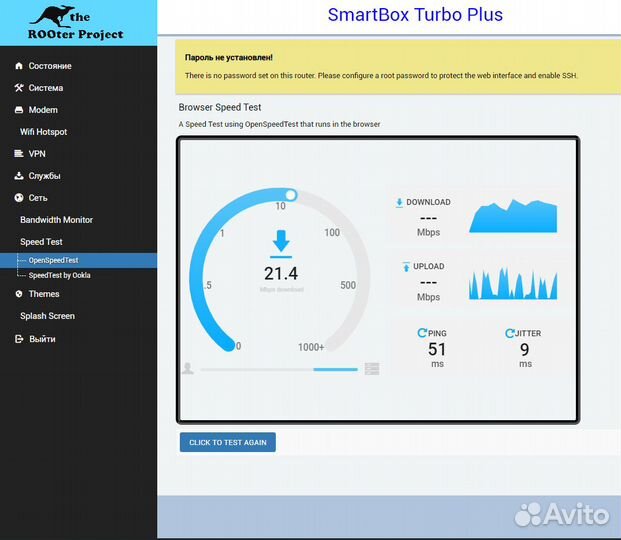Click the jitter value 9
Viewport: 621px width, 540px height.
click(x=525, y=349)
